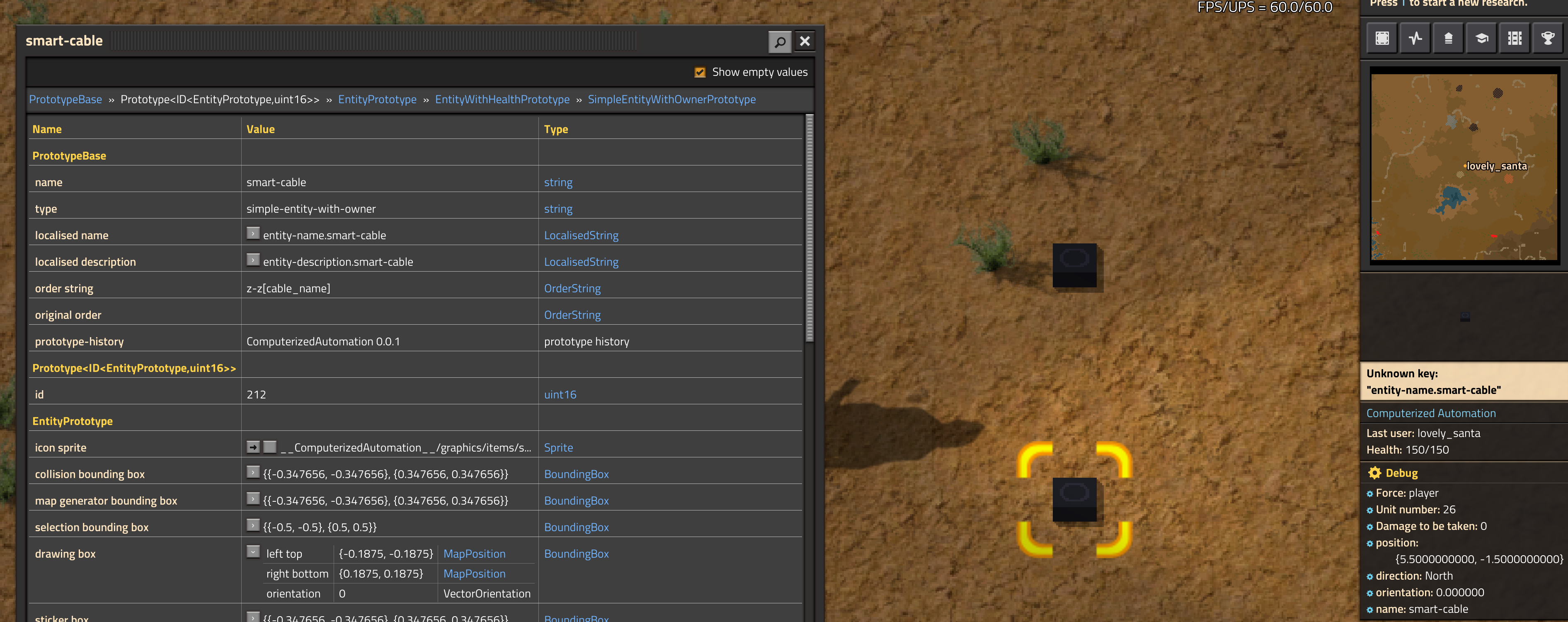Open BoundingBox link for map generator bounding box
The width and height of the screenshot is (1568, 622).
[x=577, y=501]
